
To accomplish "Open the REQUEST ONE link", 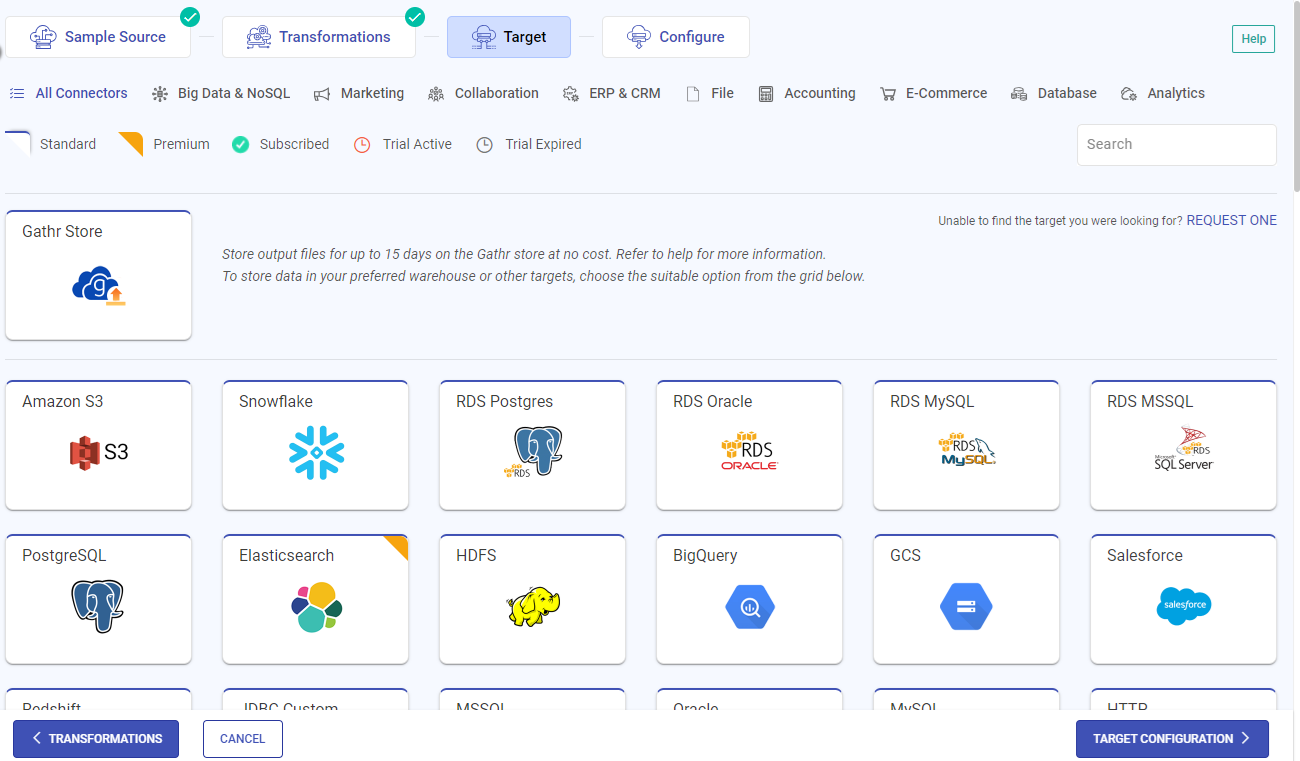I will point(1231,220).
